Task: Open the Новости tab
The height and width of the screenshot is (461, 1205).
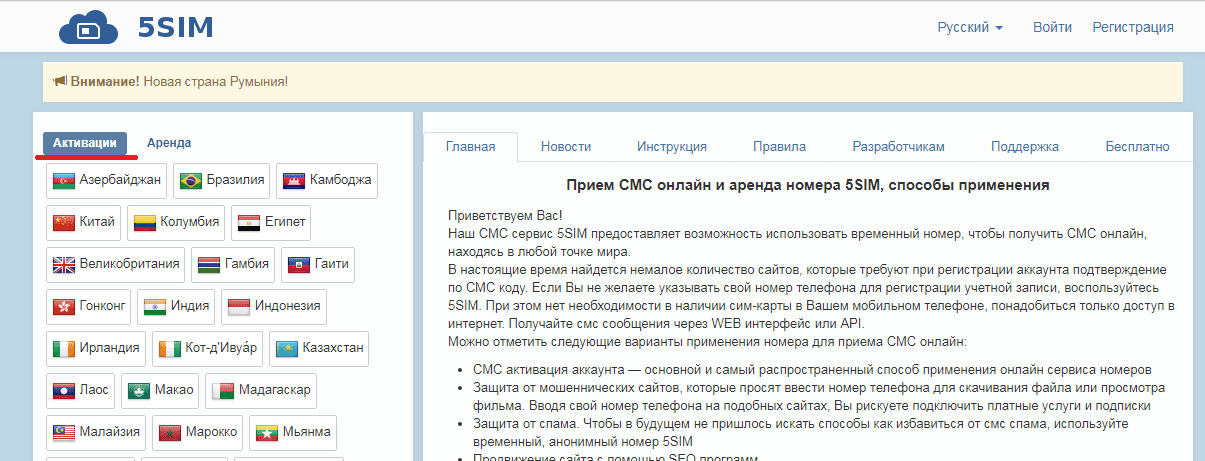Action: tap(566, 147)
